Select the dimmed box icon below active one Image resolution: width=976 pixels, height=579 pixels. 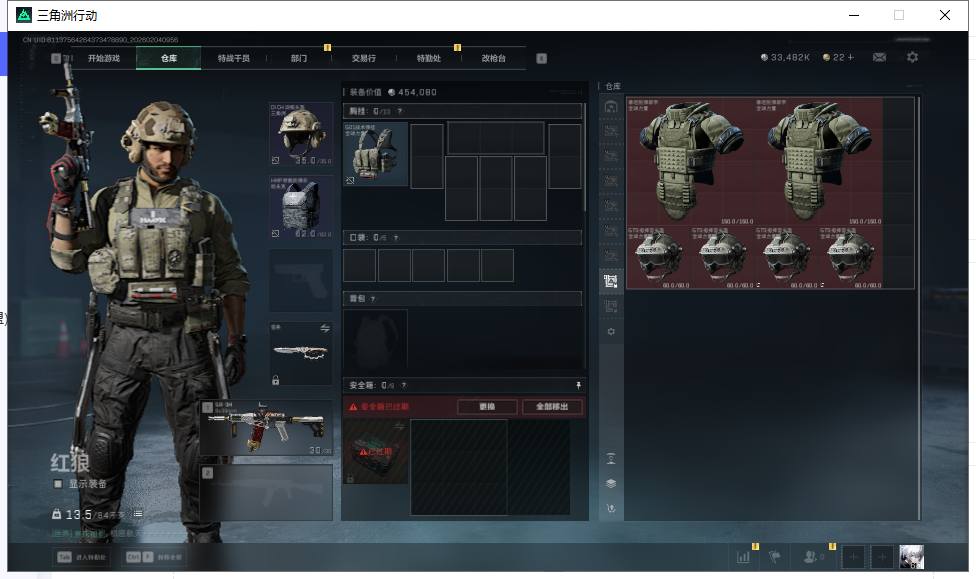pyautogui.click(x=611, y=306)
